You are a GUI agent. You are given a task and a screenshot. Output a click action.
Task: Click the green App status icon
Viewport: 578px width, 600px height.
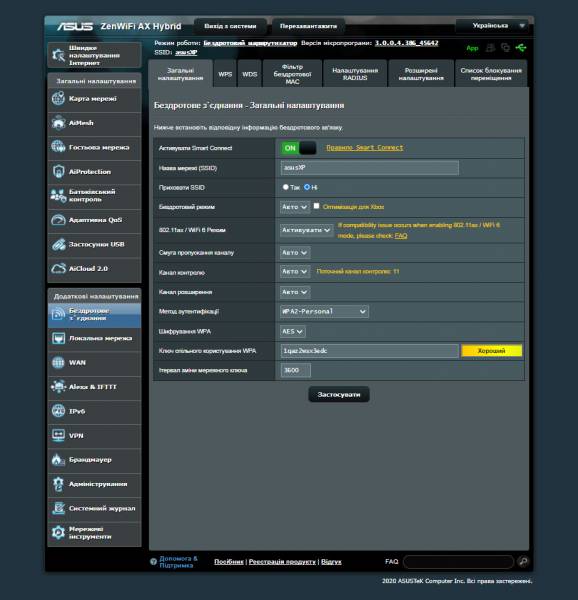tap(472, 48)
